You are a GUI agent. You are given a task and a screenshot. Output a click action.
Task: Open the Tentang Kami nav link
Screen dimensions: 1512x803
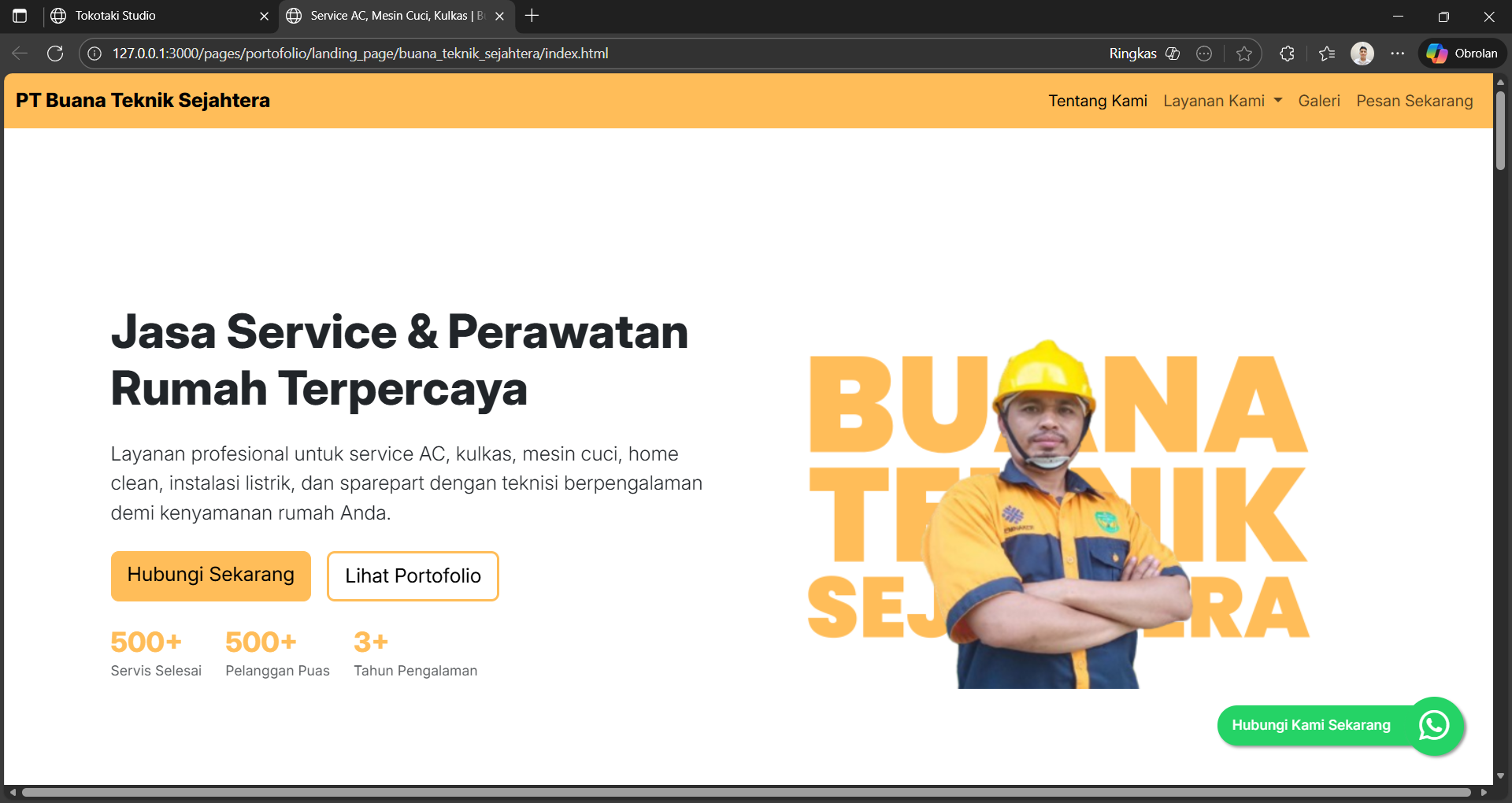point(1097,101)
